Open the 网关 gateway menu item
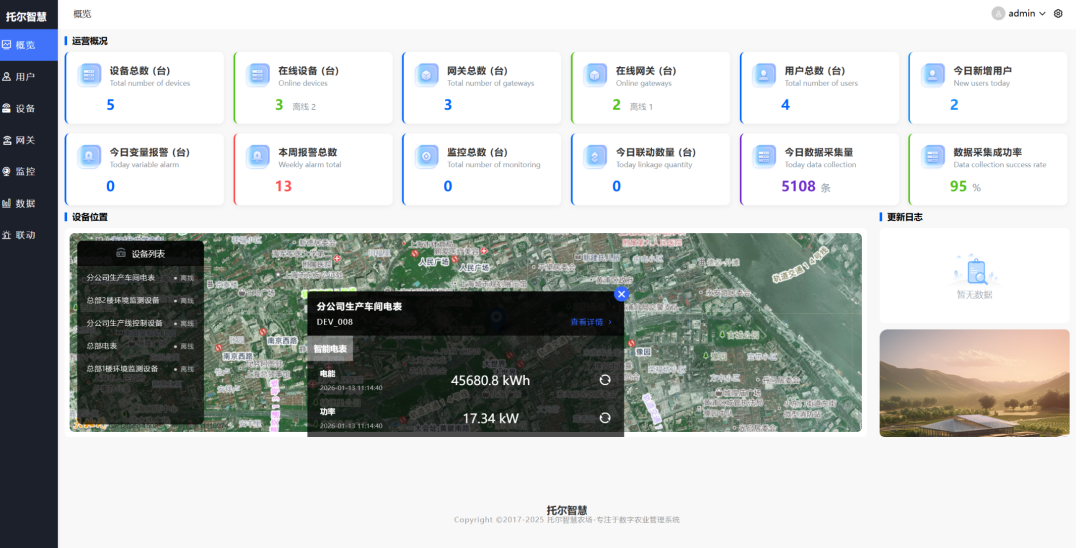This screenshot has width=1080, height=548. (x=28, y=140)
